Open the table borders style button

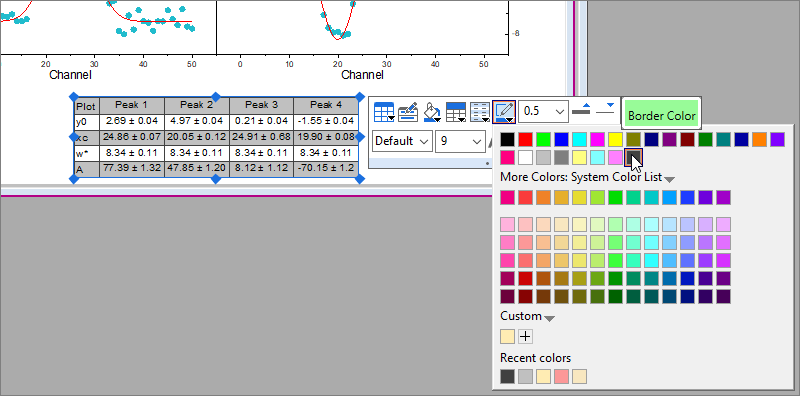coord(384,112)
